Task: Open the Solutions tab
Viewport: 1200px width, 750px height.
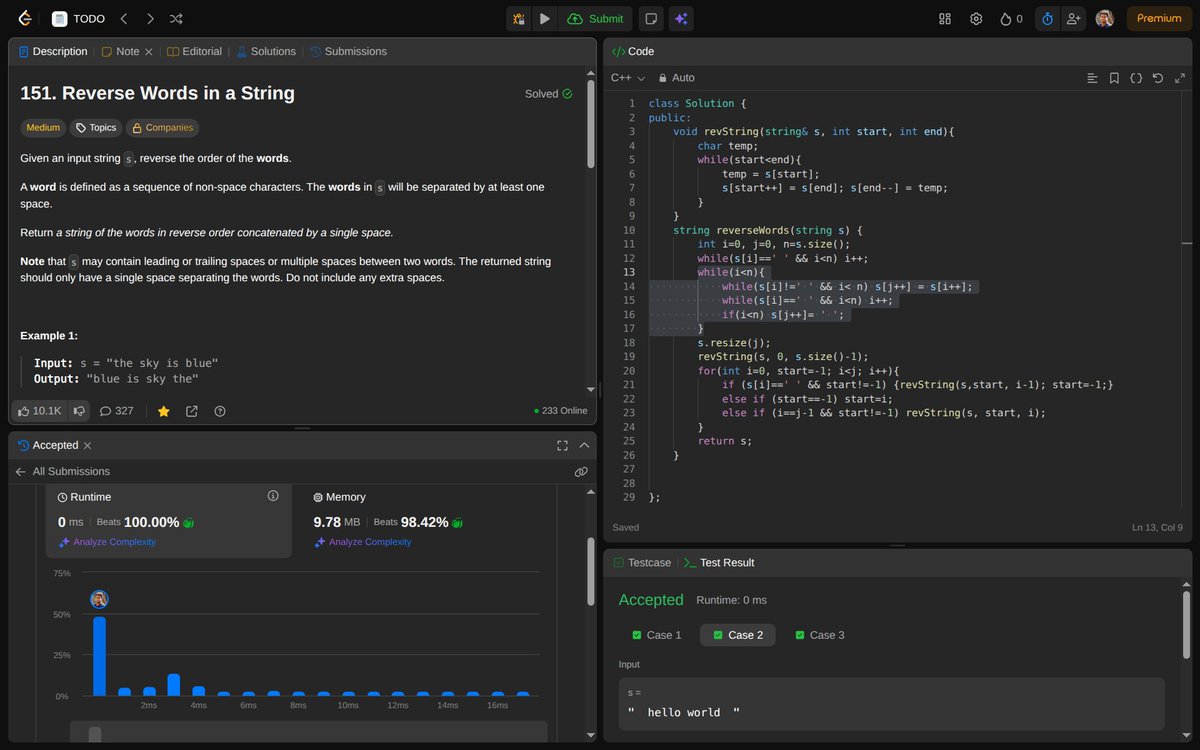Action: pyautogui.click(x=265, y=51)
